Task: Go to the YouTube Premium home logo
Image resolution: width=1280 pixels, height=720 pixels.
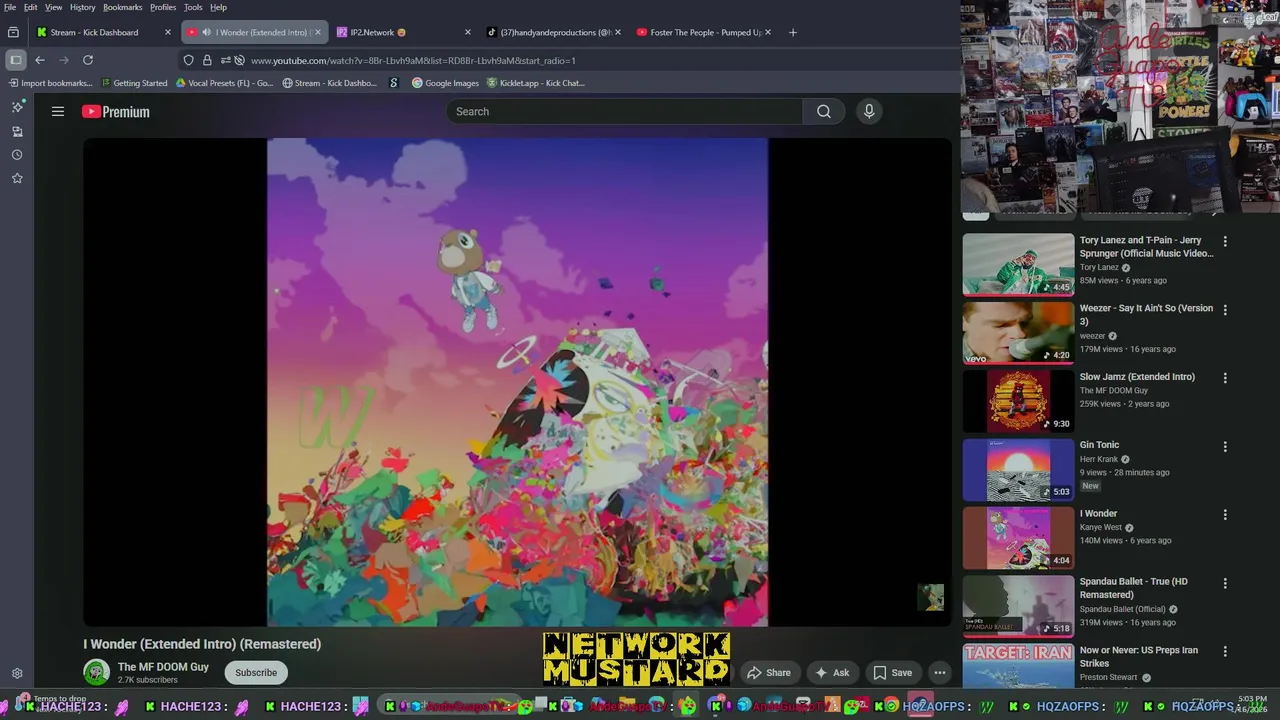Action: [116, 112]
